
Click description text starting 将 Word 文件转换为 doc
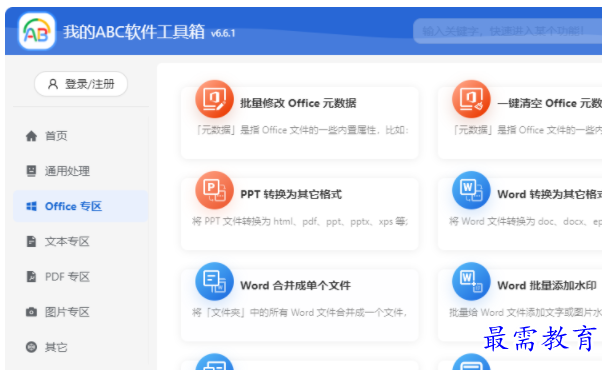[x=525, y=221]
